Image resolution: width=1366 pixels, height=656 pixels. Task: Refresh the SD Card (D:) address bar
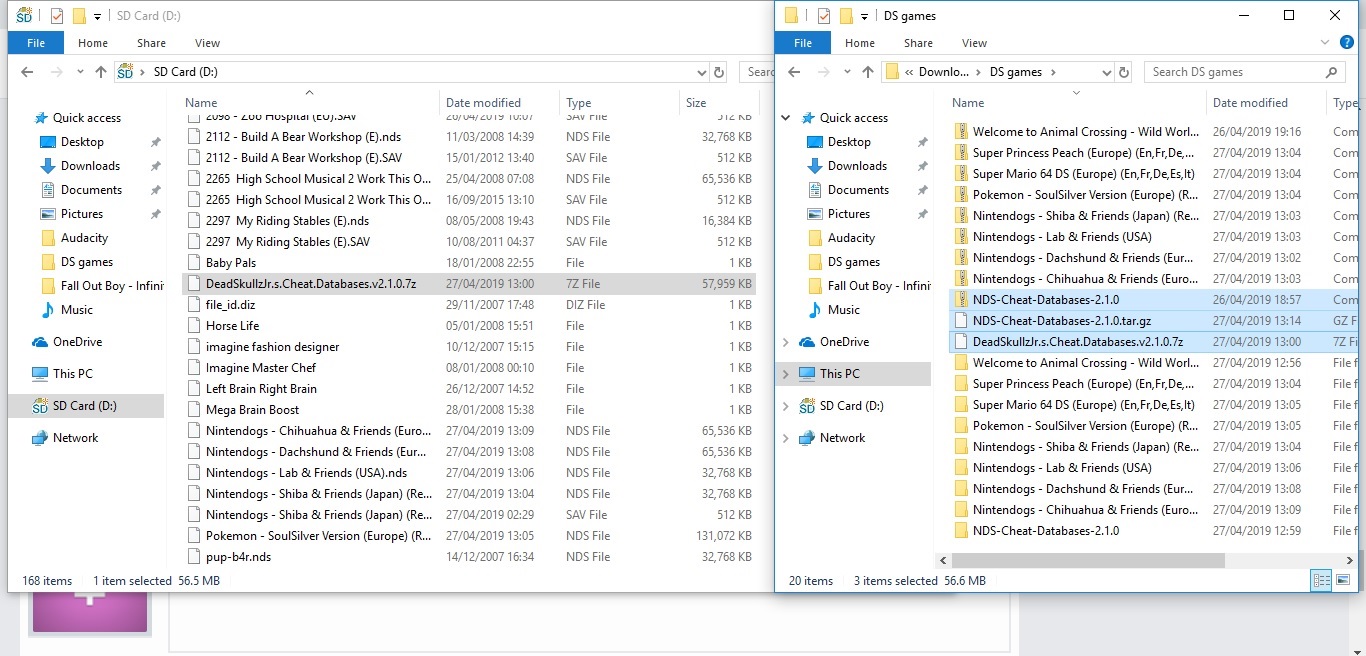pos(718,72)
